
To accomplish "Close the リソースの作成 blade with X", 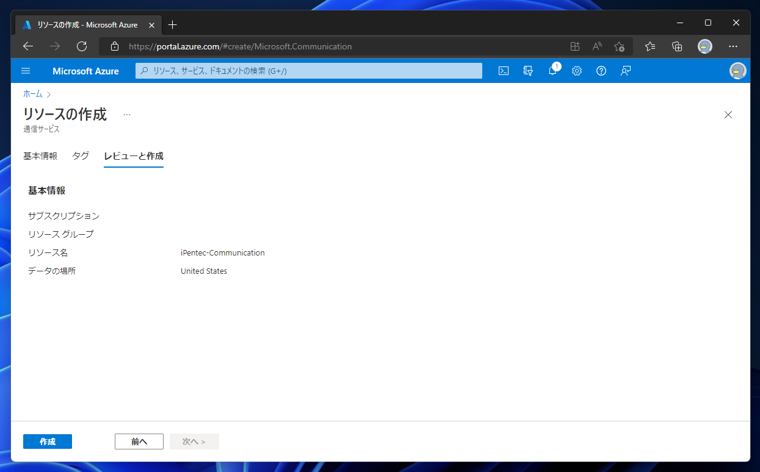I will [x=728, y=115].
